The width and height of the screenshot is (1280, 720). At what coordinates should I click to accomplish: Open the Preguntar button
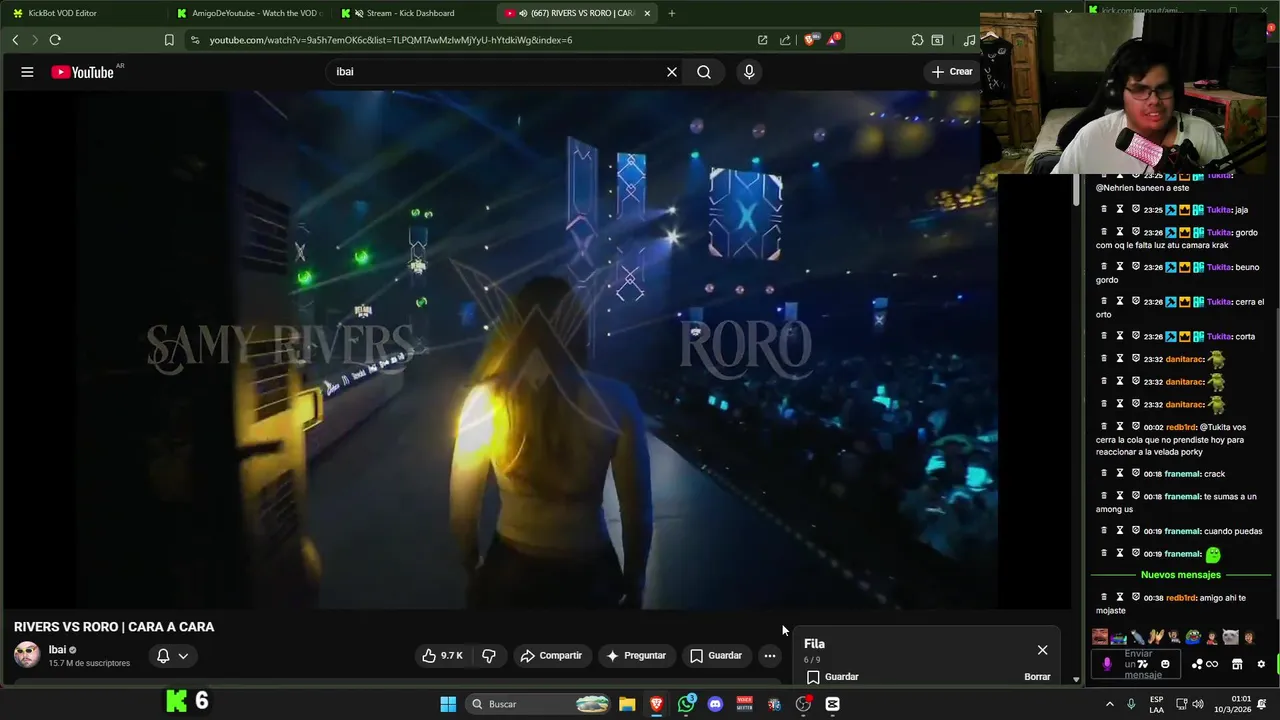coord(636,656)
